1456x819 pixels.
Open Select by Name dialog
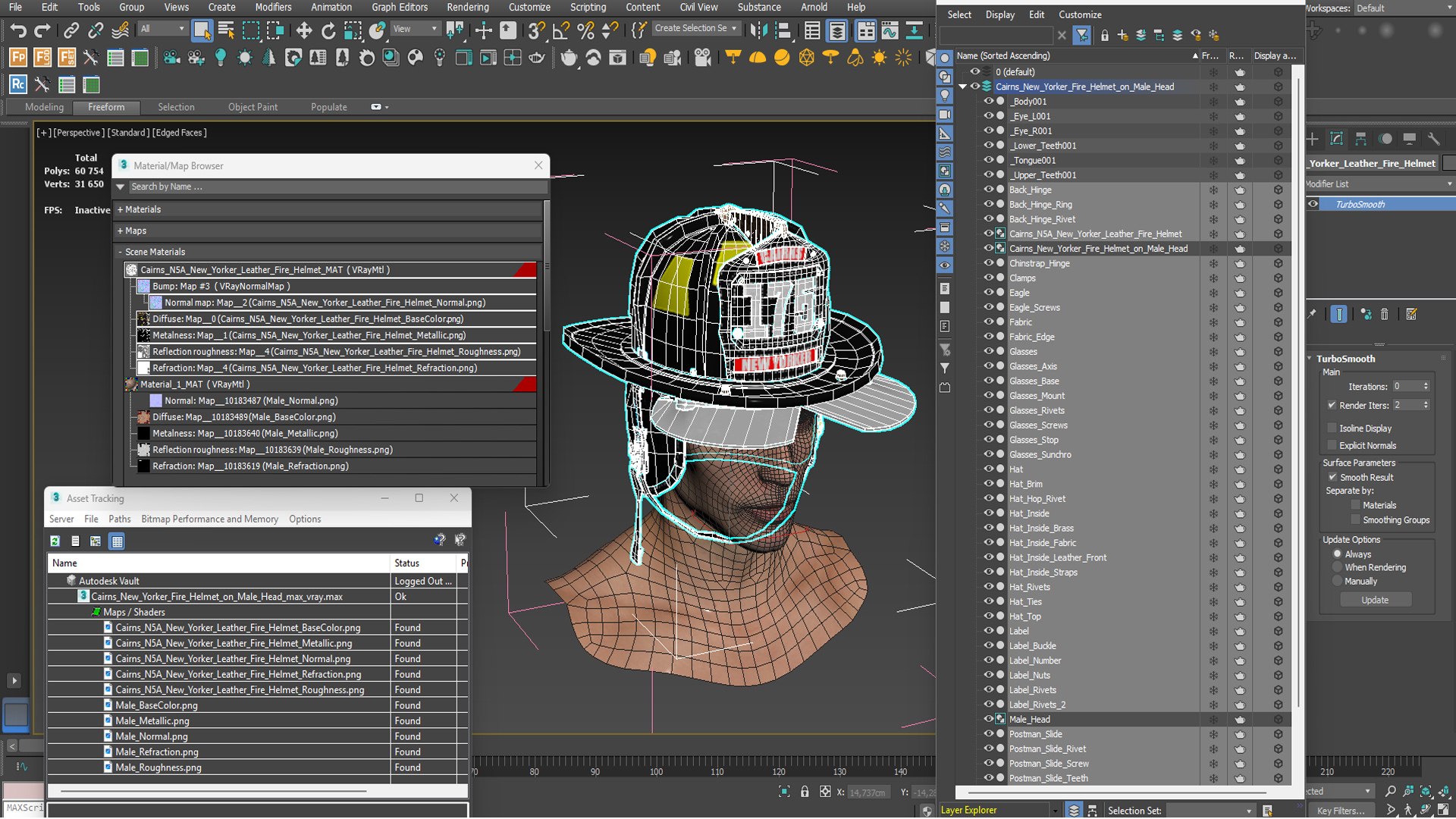click(226, 30)
